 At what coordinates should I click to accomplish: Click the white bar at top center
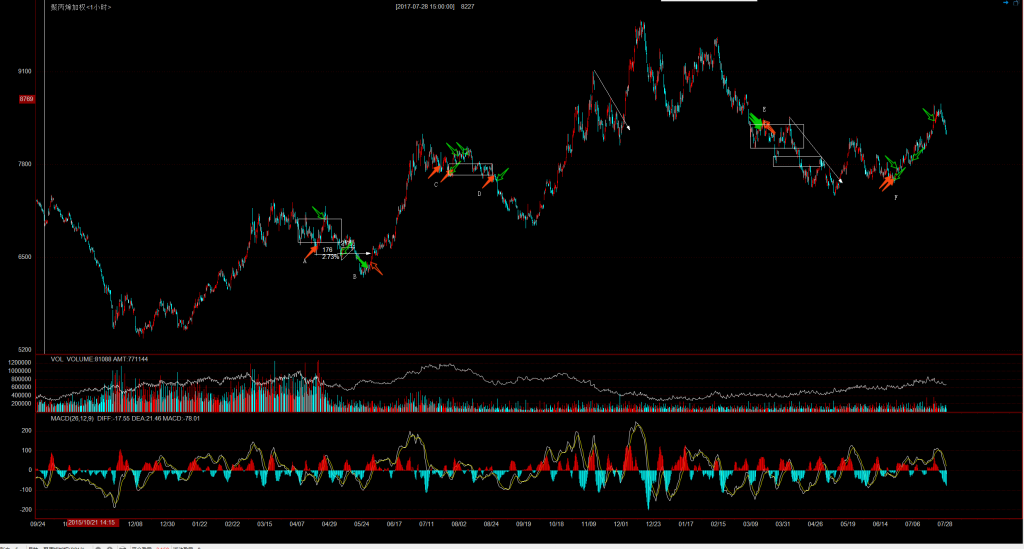702,1
